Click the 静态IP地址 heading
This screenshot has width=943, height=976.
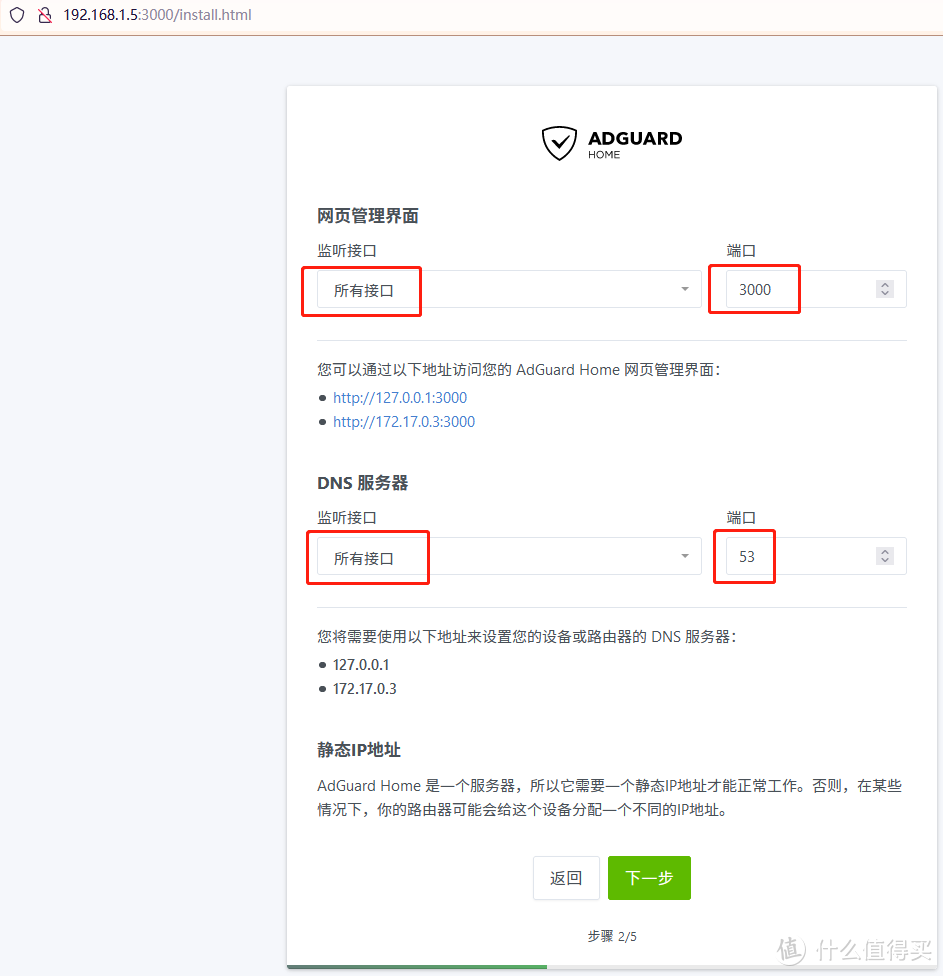[x=359, y=749]
